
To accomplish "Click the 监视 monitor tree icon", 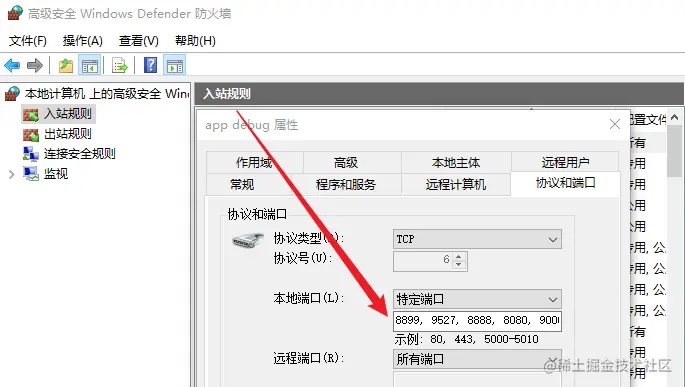I will [x=31, y=174].
